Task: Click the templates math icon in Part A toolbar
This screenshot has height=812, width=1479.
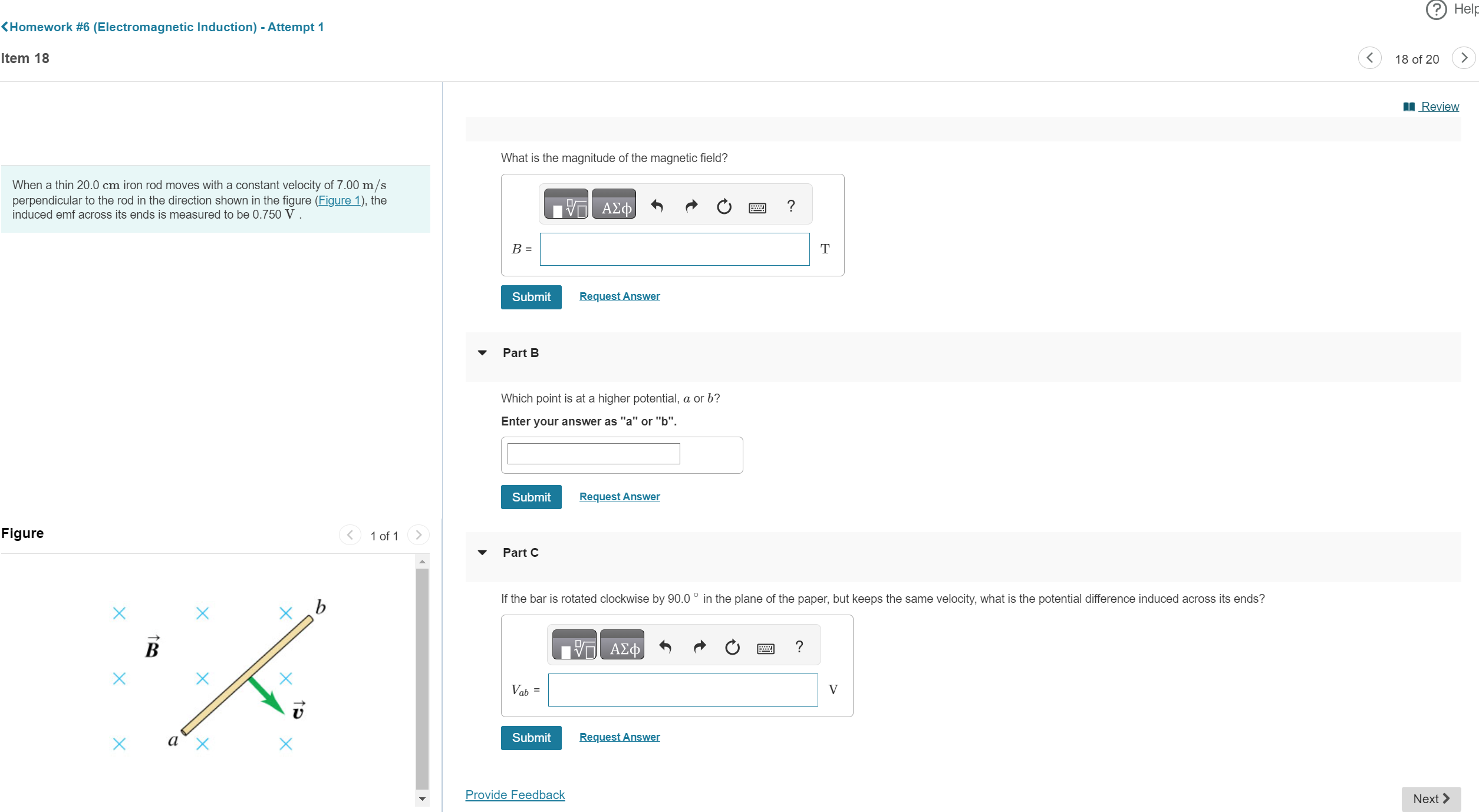Action: [565, 205]
